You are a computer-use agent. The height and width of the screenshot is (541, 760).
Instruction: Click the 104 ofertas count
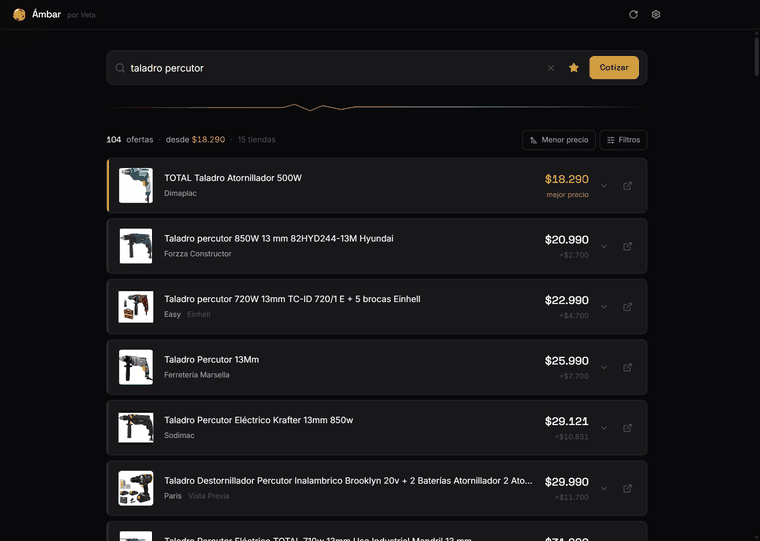point(129,140)
